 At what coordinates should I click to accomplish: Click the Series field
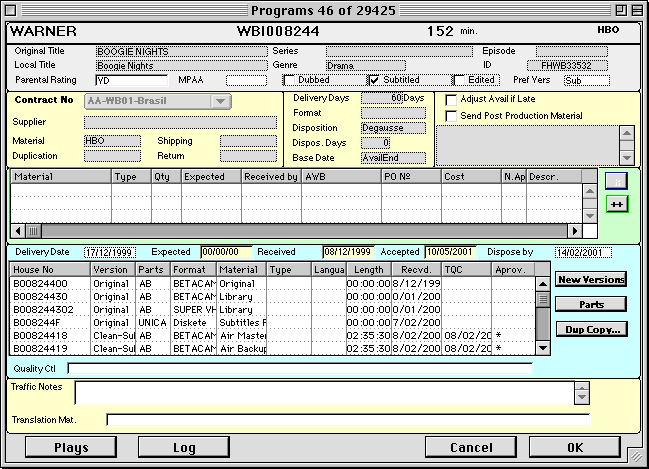click(x=399, y=51)
